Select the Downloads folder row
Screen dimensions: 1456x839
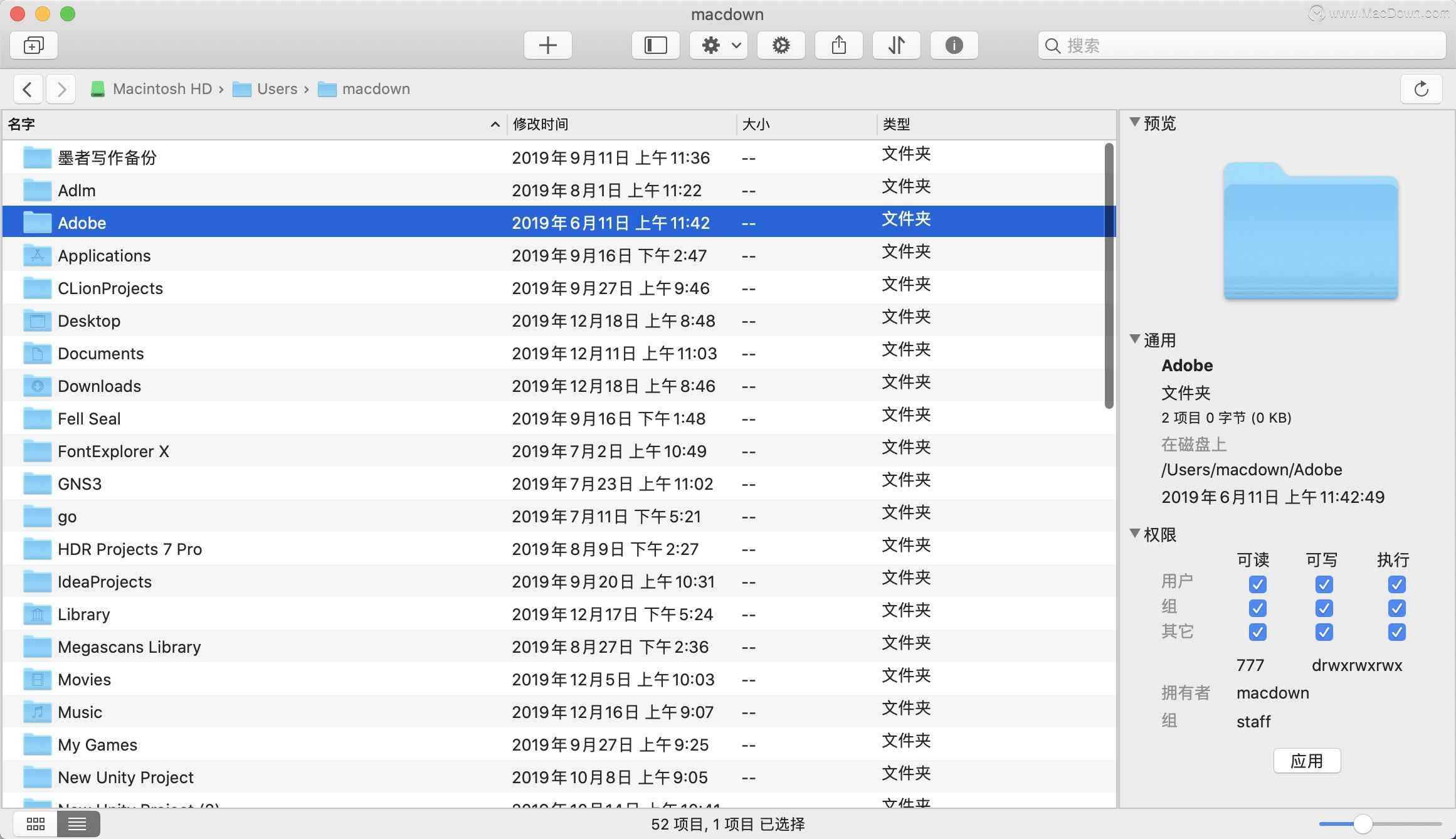coord(100,386)
